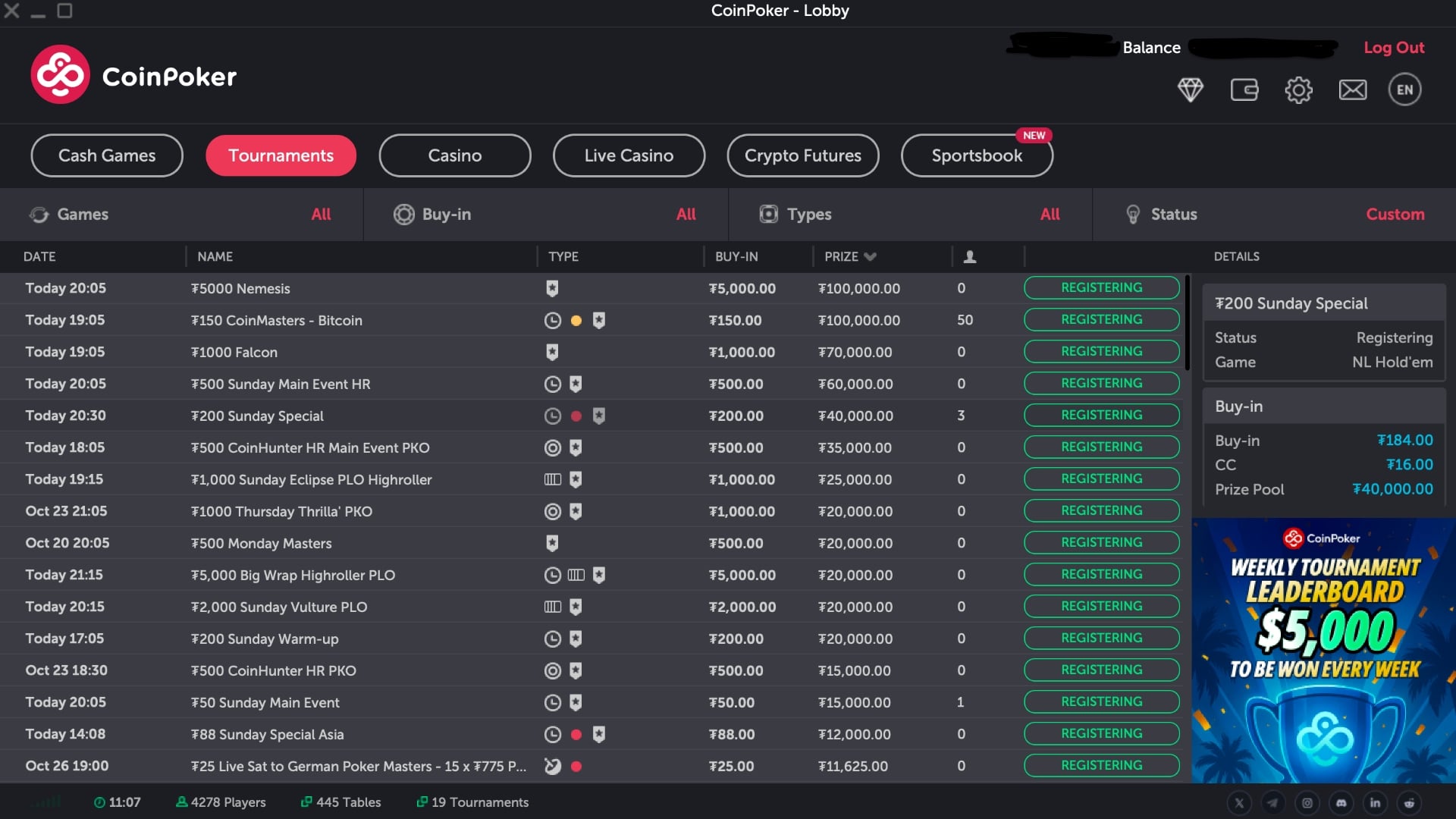Open the wallet cashier icon
1456x819 pixels.
1244,89
